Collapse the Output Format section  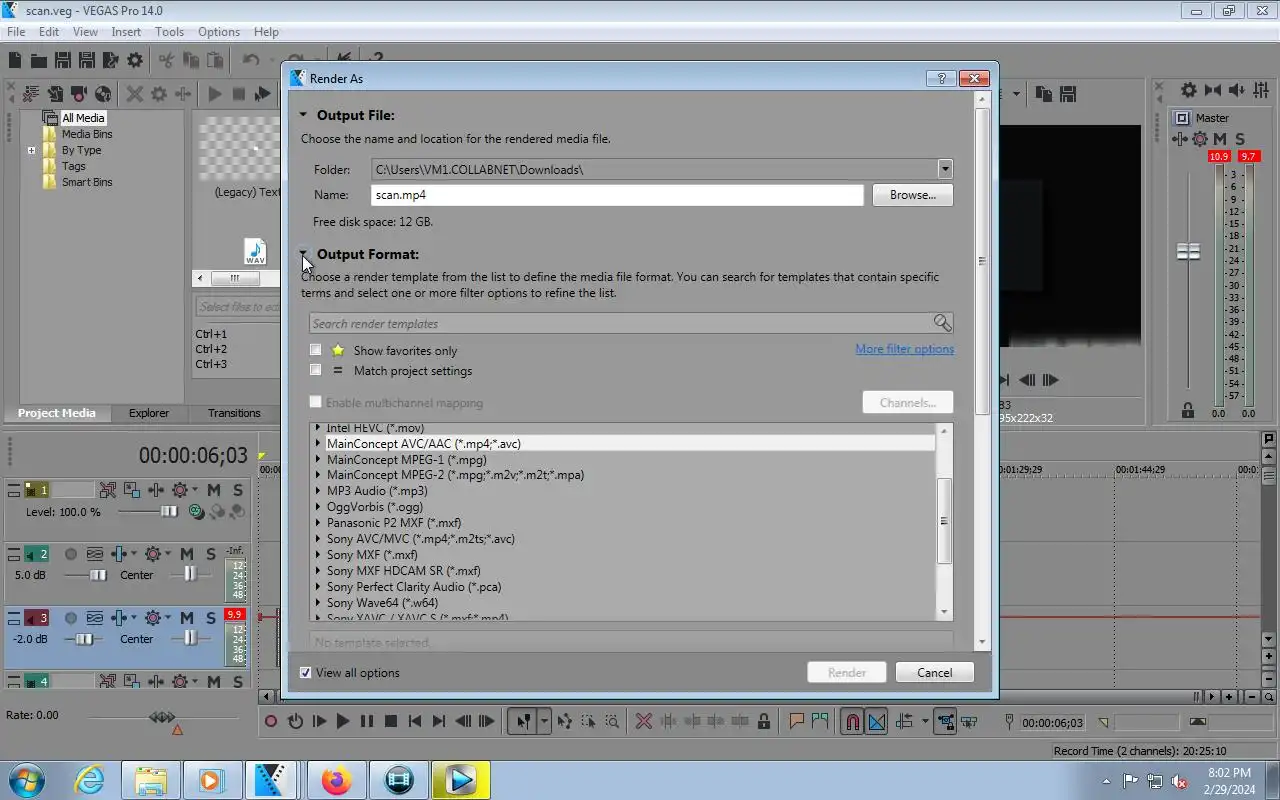coord(303,254)
